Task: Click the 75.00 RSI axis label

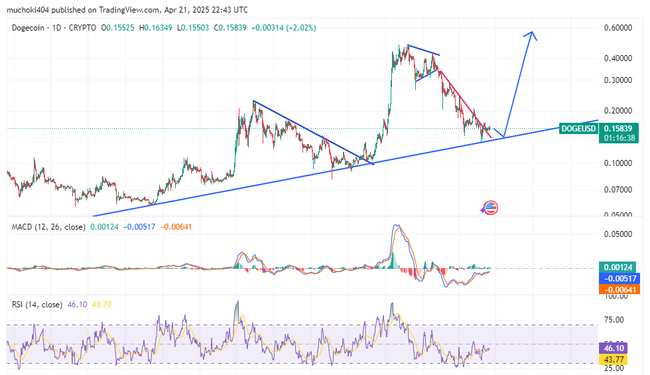Action: coord(614,320)
